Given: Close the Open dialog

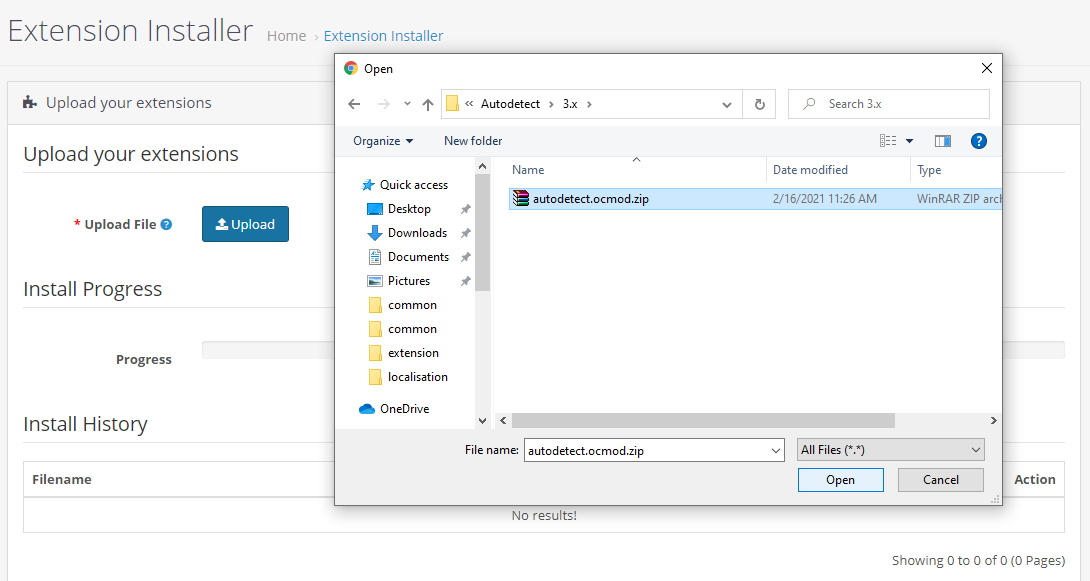Looking at the screenshot, I should coord(986,68).
